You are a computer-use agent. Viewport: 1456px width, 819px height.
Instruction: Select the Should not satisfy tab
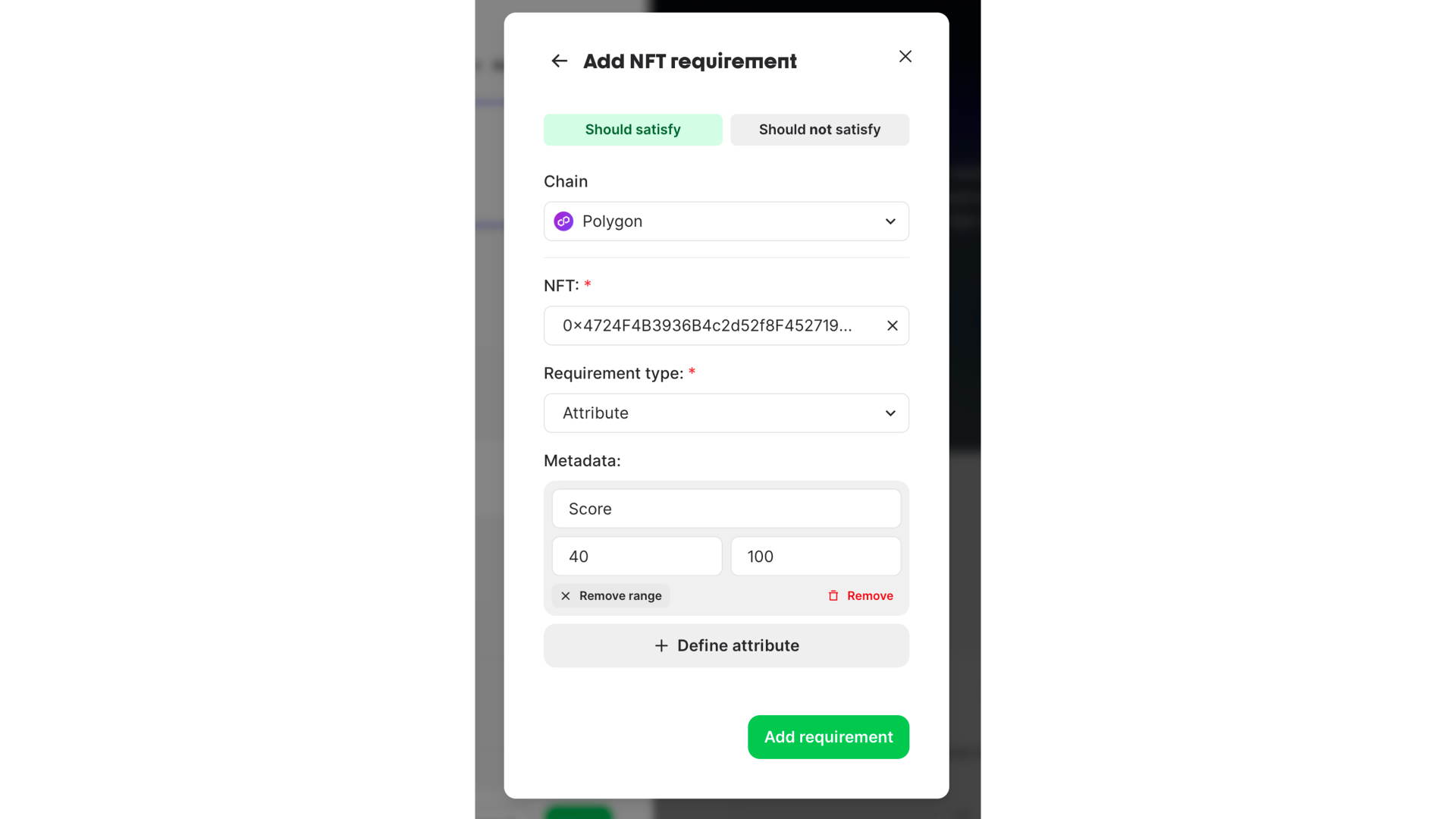[820, 128]
